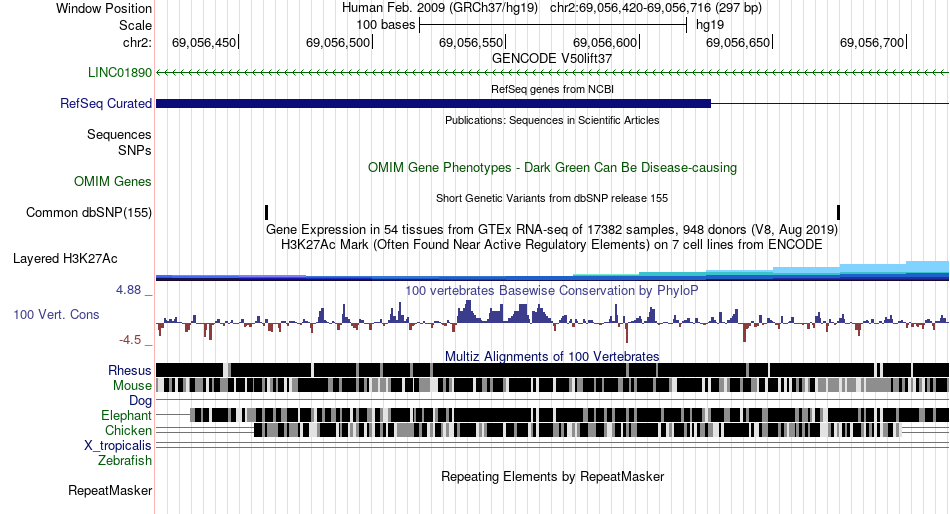Click the OMIM Gene Phenotypes title
The height and width of the screenshot is (514, 950).
point(552,167)
